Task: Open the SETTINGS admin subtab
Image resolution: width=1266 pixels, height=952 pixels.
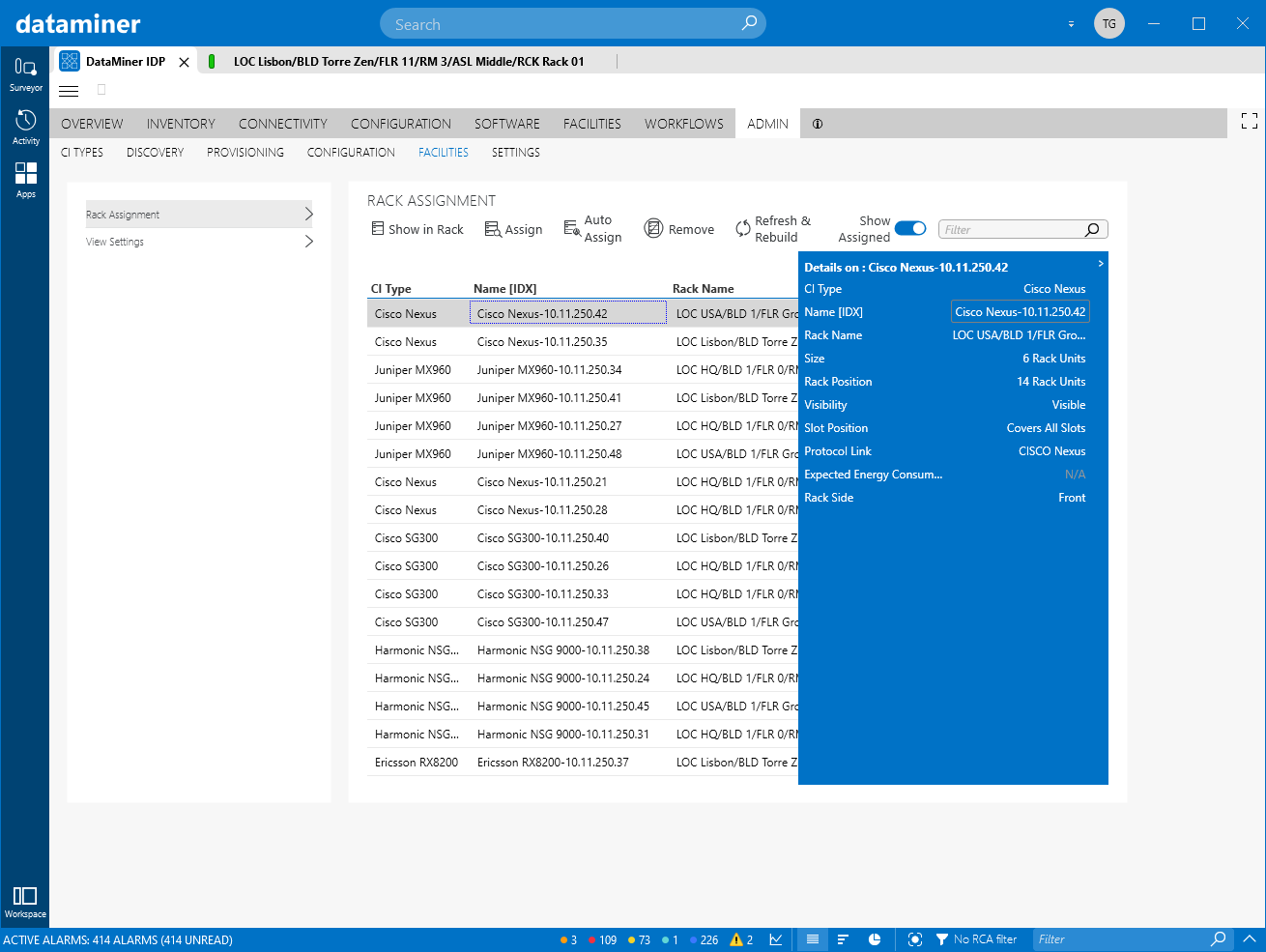Action: pyautogui.click(x=516, y=153)
